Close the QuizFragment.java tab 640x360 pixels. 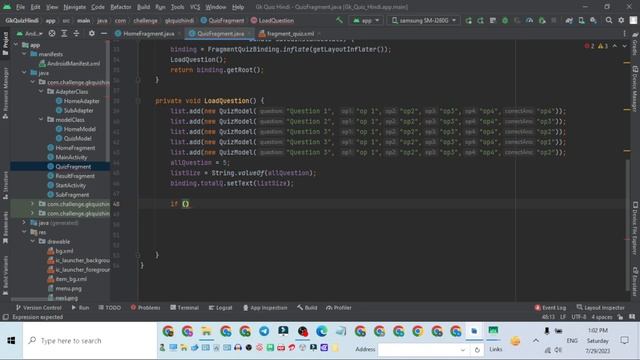(249, 33)
